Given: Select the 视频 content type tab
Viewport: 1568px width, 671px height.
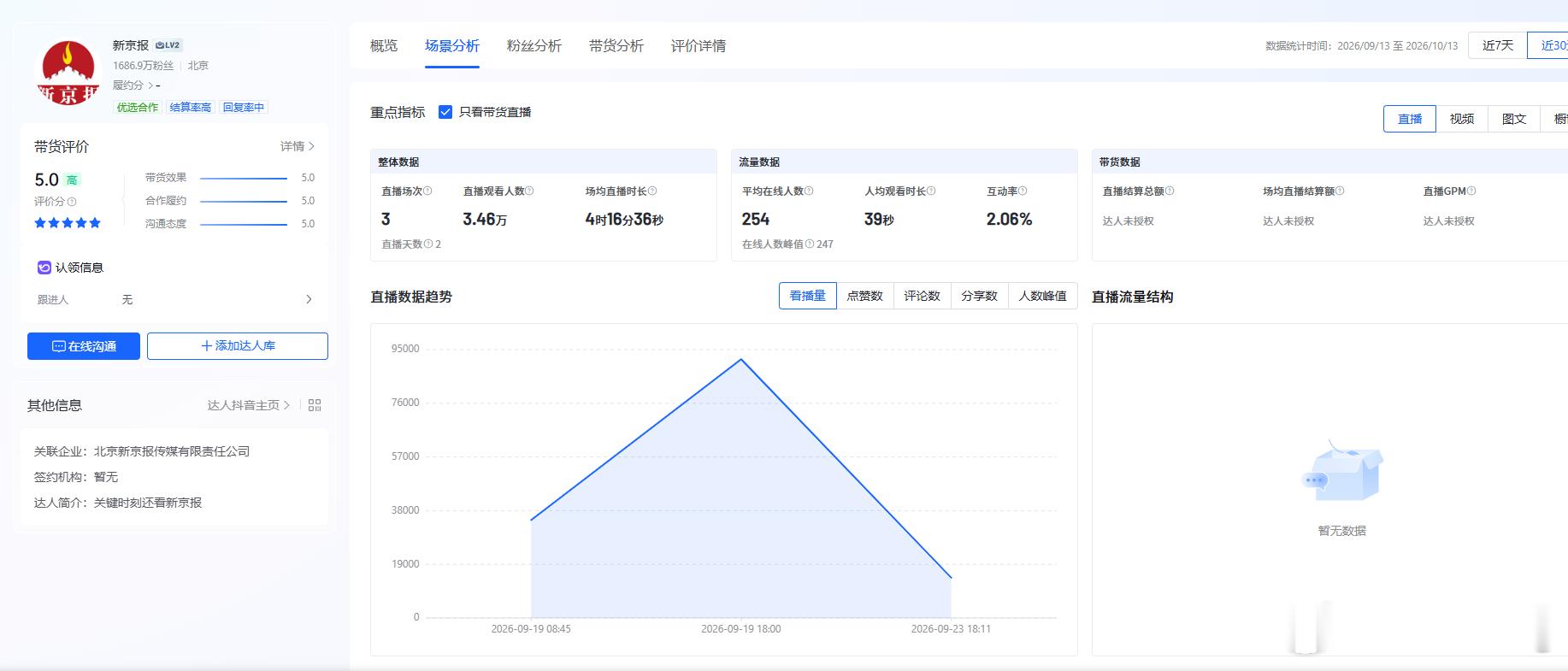Looking at the screenshot, I should 1462,119.
